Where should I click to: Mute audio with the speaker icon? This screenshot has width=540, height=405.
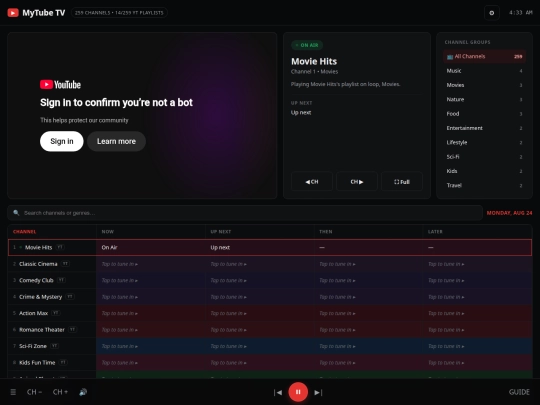tap(83, 392)
